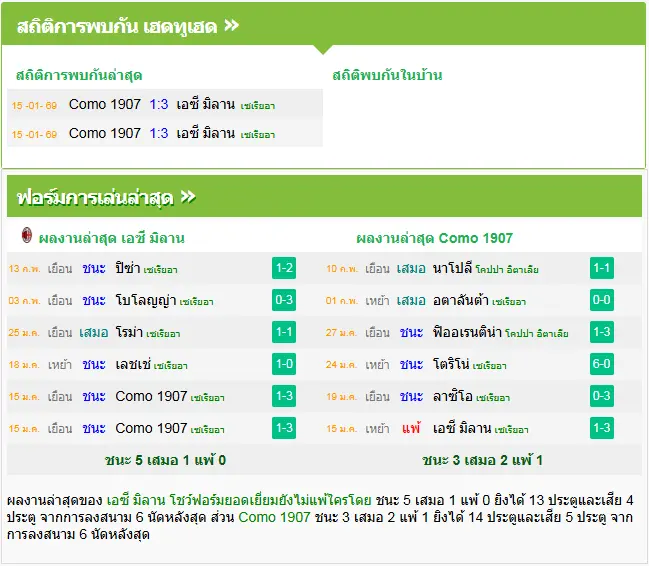This screenshot has width=649, height=566.
Task: Click the 1-3 score badge for ฟิออเรนติน่า
Action: point(602,332)
